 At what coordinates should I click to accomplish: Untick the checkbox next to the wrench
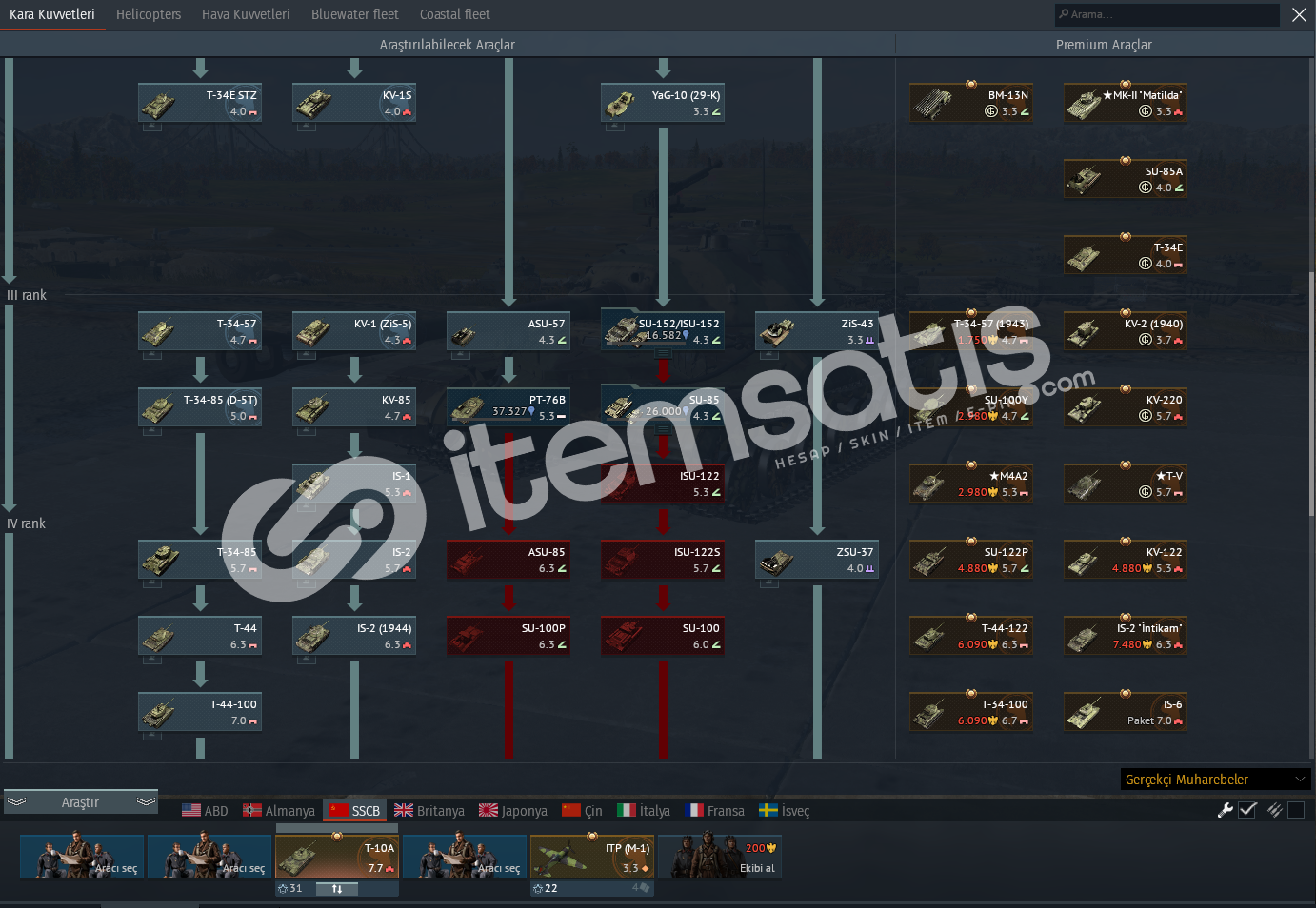pyautogui.click(x=1248, y=810)
